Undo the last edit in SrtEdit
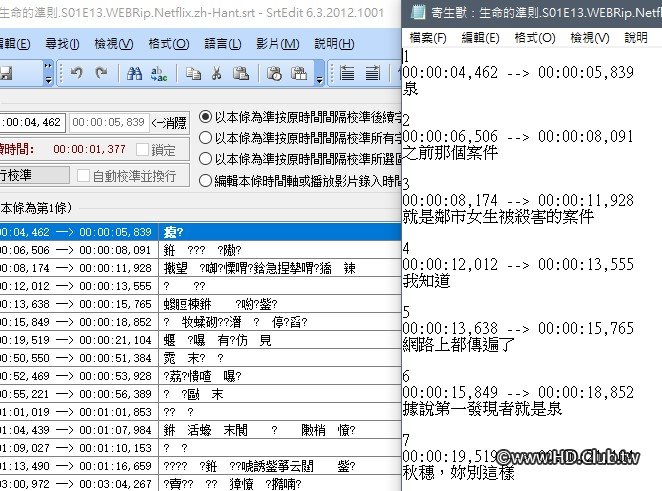This screenshot has height=491, width=662. pos(76,73)
